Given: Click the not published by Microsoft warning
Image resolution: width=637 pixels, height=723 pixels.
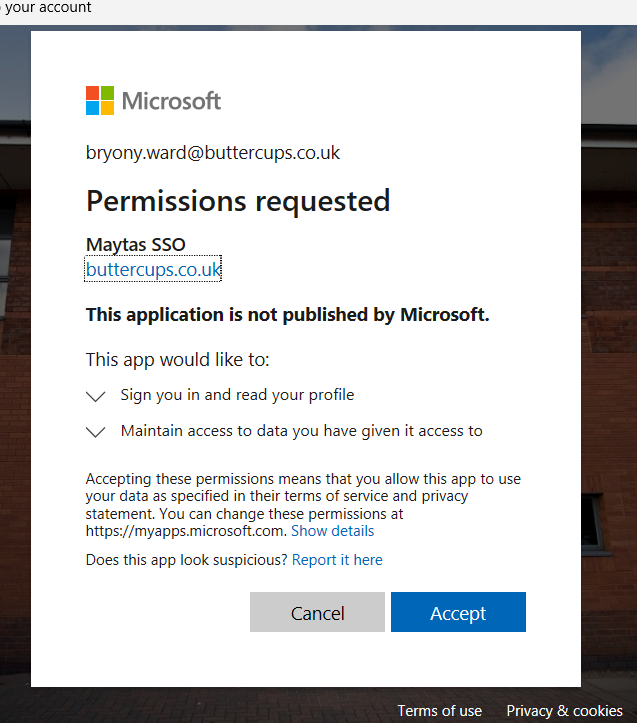Looking at the screenshot, I should coord(287,314).
